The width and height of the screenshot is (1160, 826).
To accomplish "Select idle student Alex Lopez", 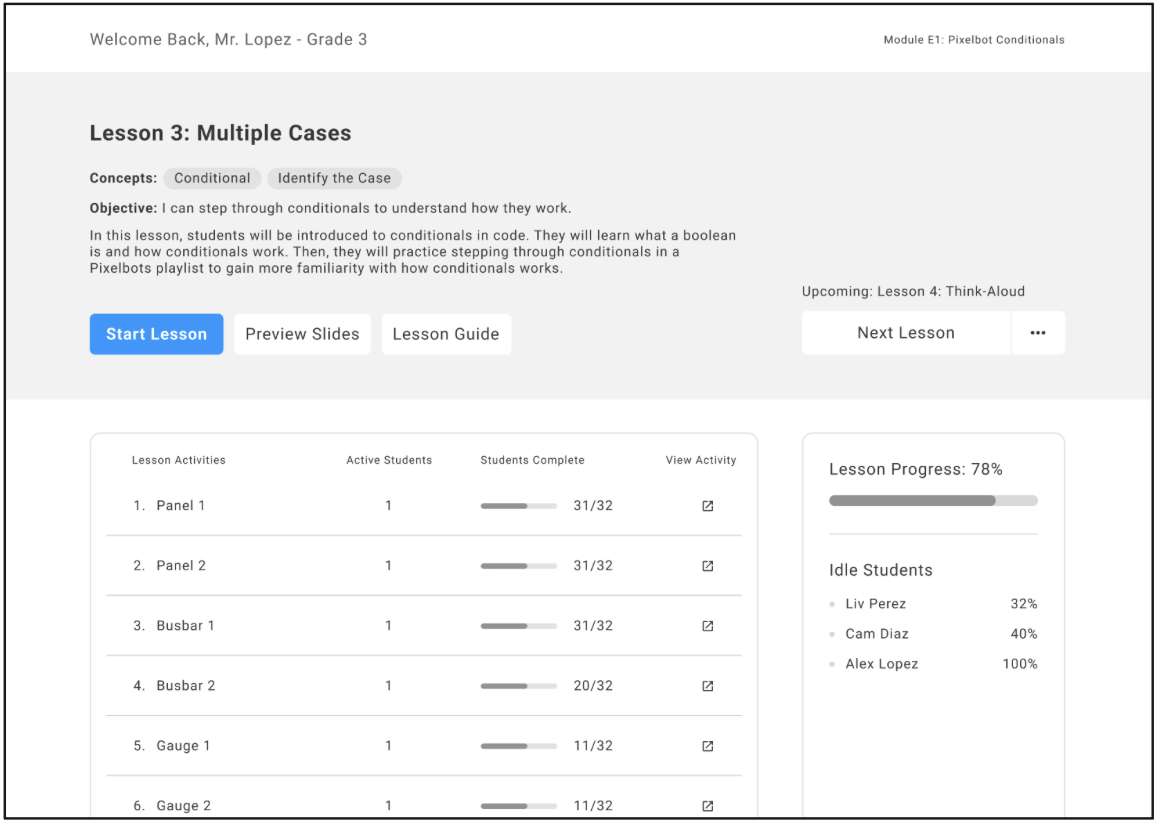I will [x=881, y=664].
